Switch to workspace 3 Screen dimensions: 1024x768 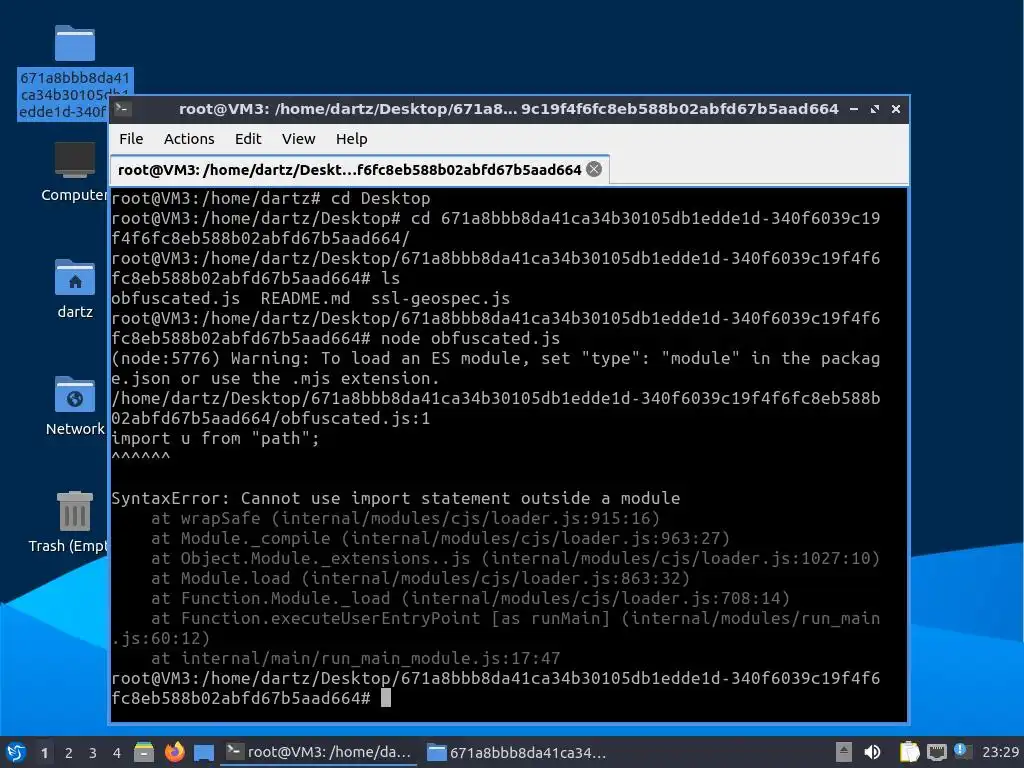click(93, 753)
